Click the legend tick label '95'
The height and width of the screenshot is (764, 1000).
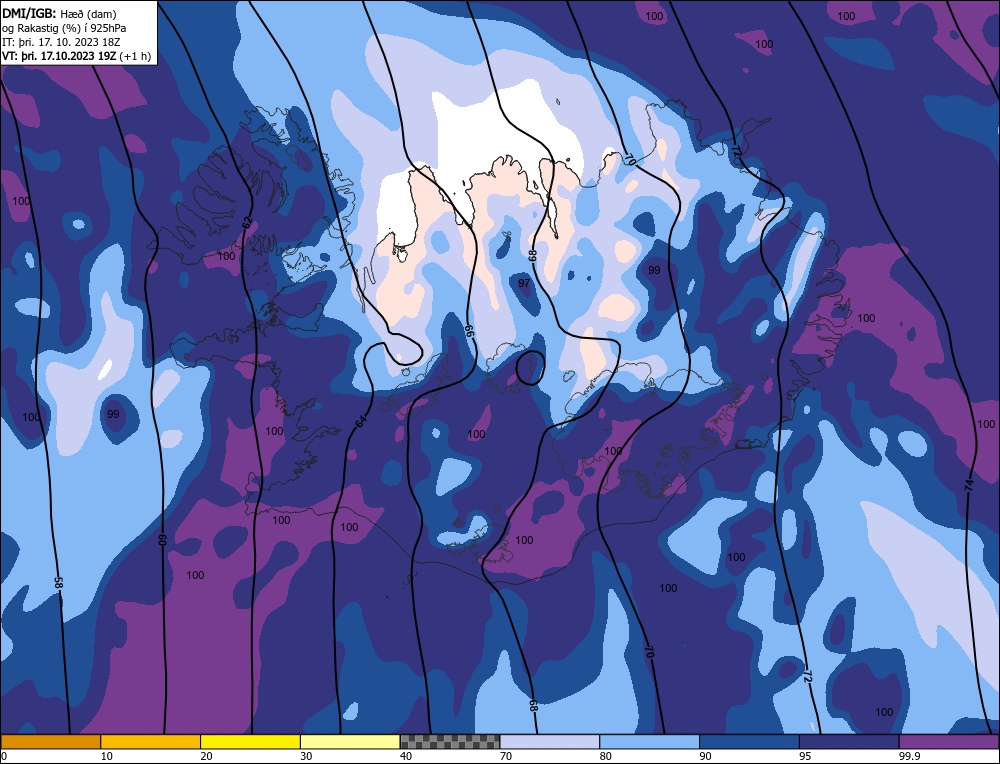(x=805, y=756)
